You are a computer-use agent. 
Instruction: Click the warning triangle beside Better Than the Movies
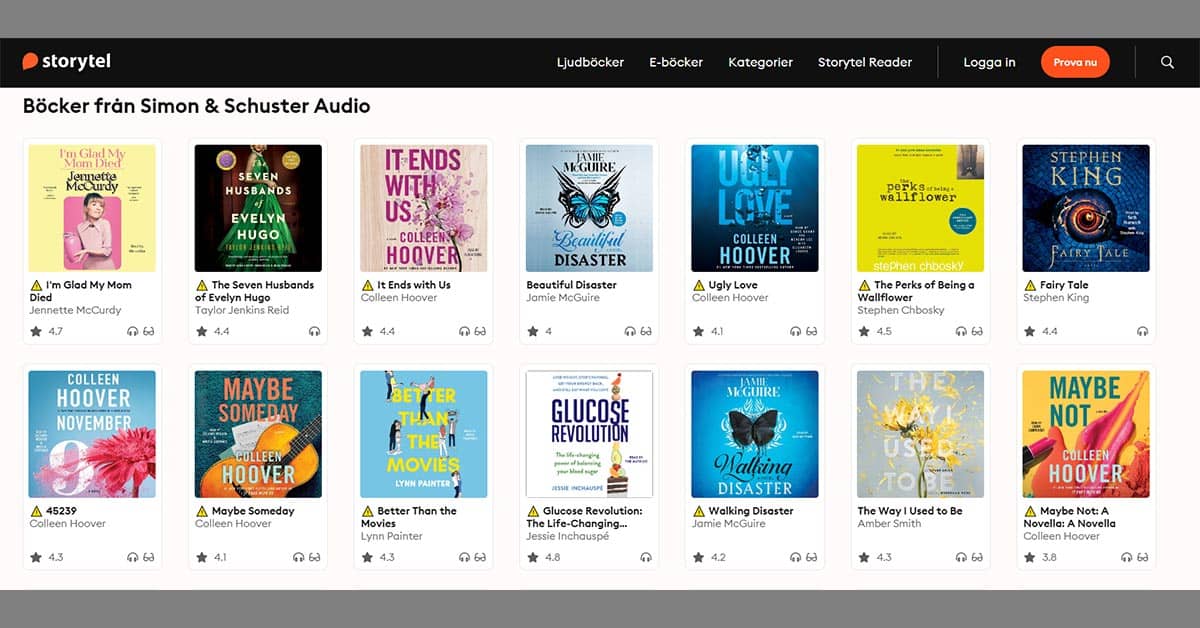[x=368, y=511]
